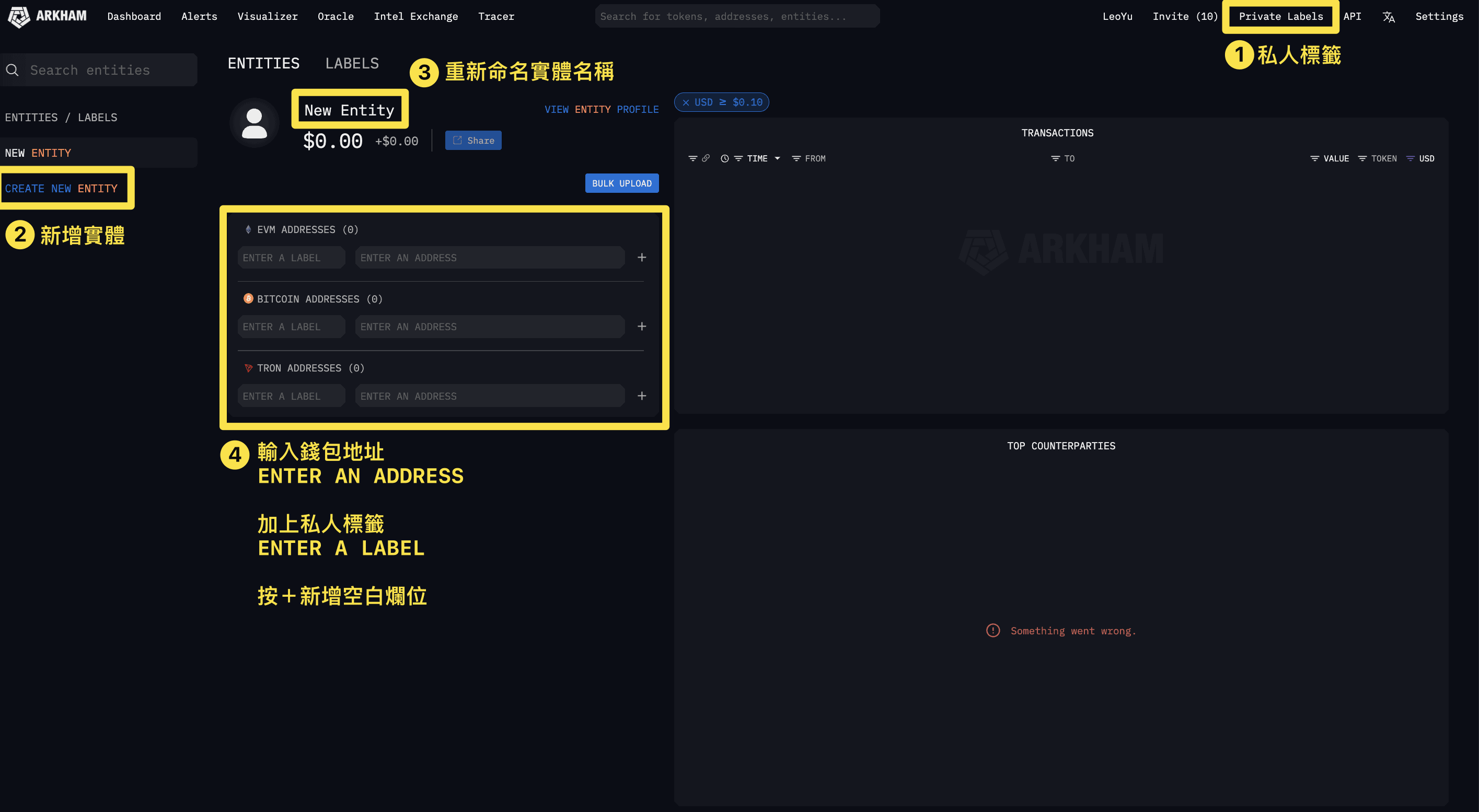Screen dimensions: 1479x812
Task: Focus the global token and address search box
Action: click(x=737, y=16)
